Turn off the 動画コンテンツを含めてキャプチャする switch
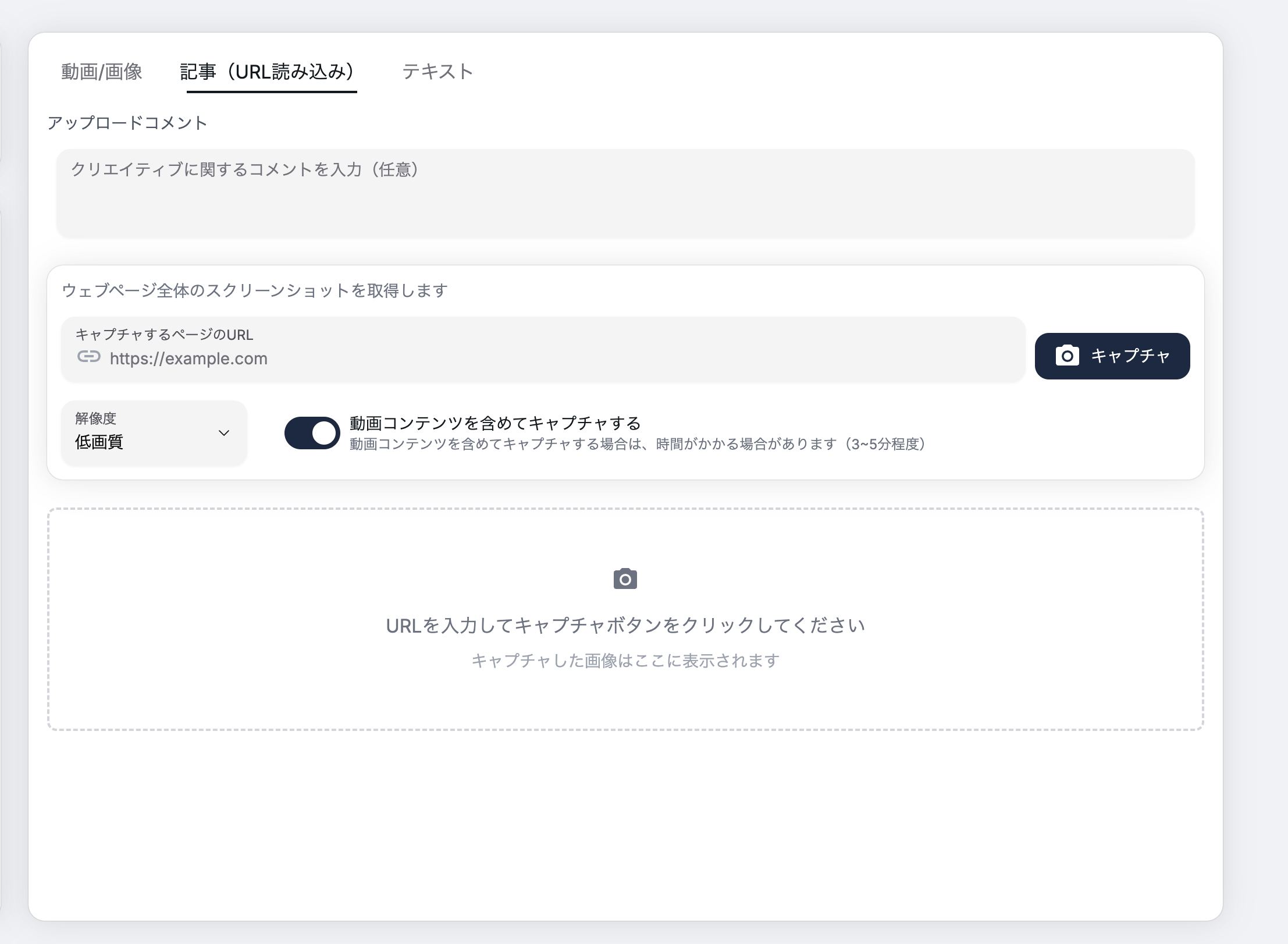The image size is (1288, 944). point(312,432)
